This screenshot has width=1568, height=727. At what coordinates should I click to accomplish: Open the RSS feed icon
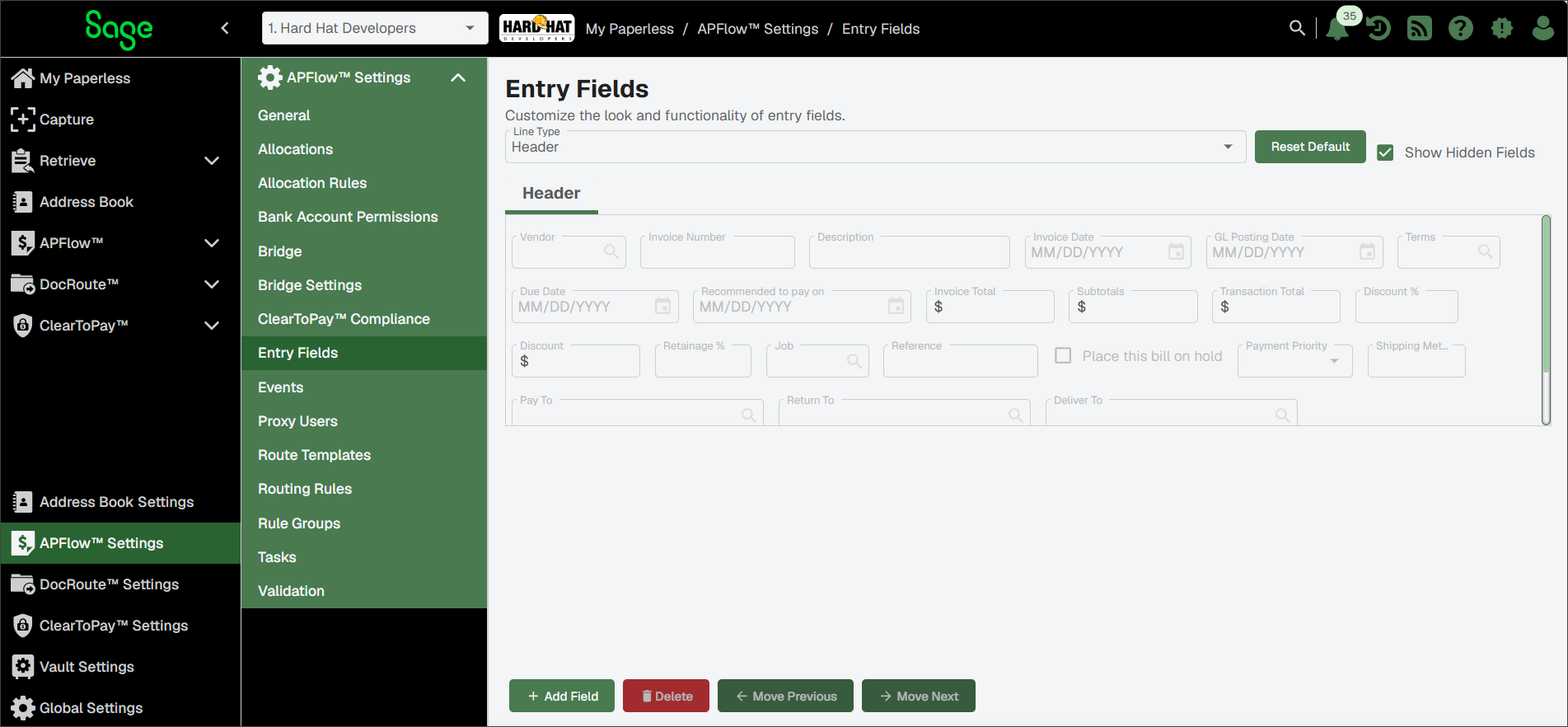click(x=1420, y=28)
